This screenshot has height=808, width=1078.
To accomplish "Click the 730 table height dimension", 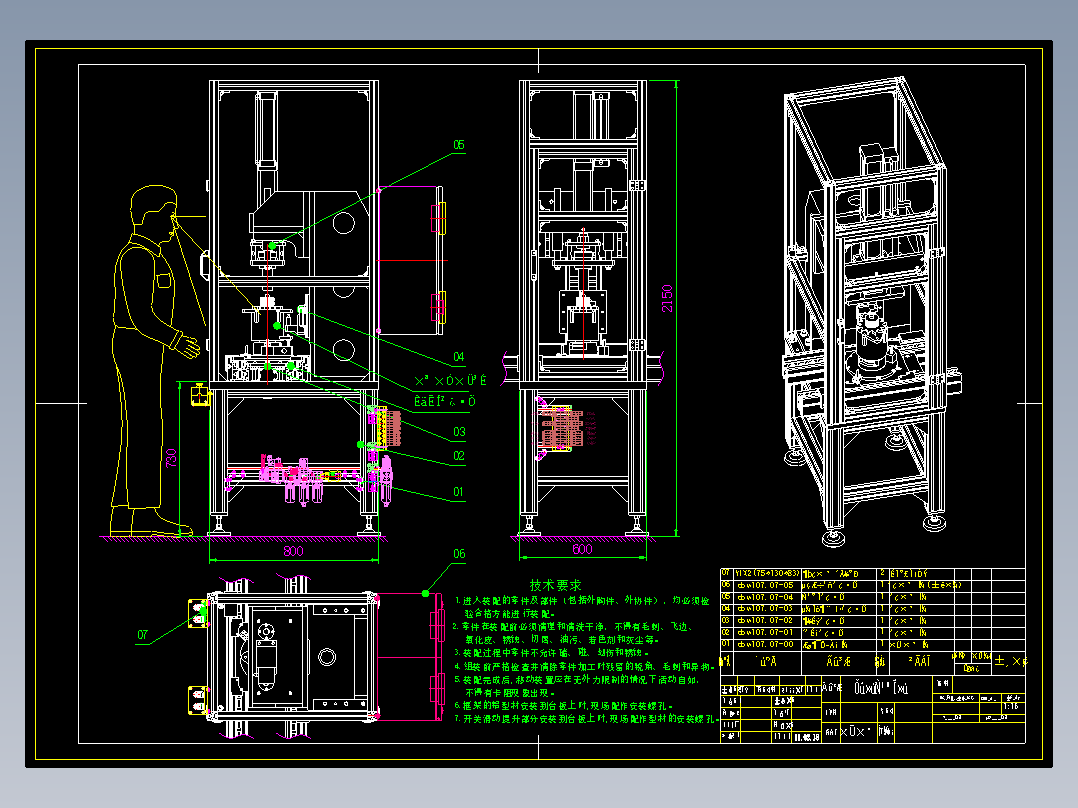I will pos(171,458).
